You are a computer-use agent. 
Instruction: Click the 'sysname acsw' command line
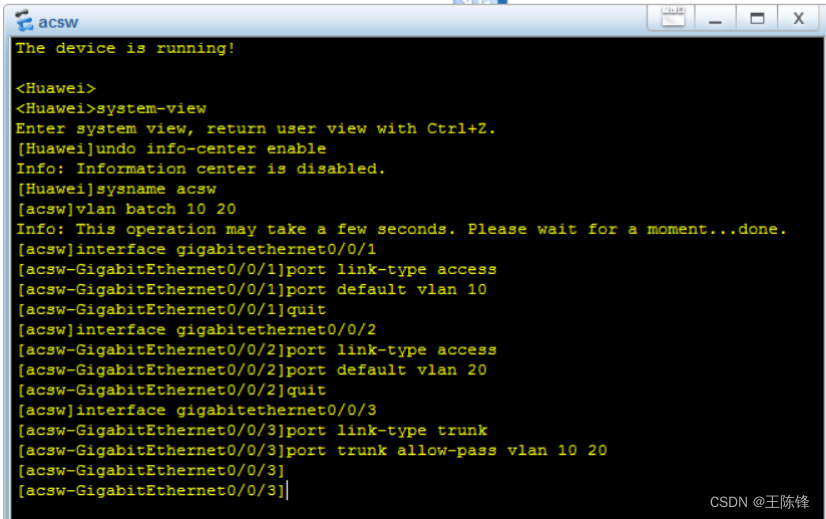pos(115,188)
